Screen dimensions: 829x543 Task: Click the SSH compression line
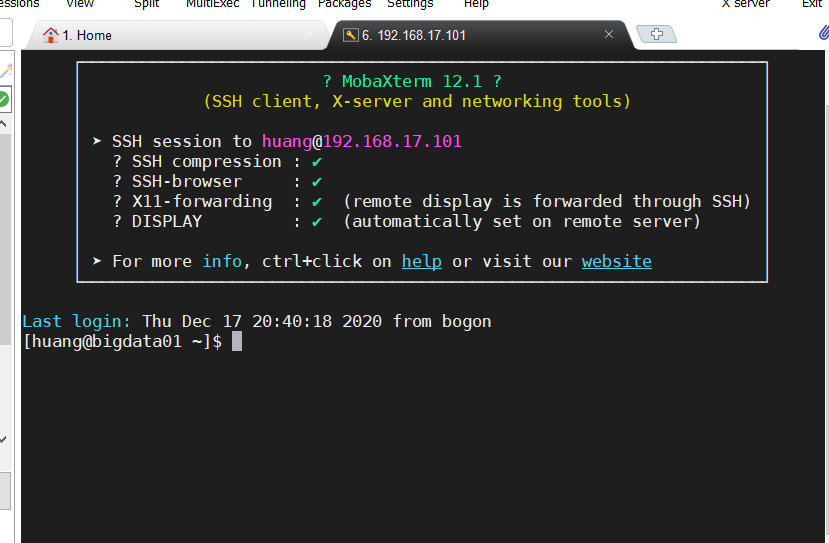tap(217, 162)
